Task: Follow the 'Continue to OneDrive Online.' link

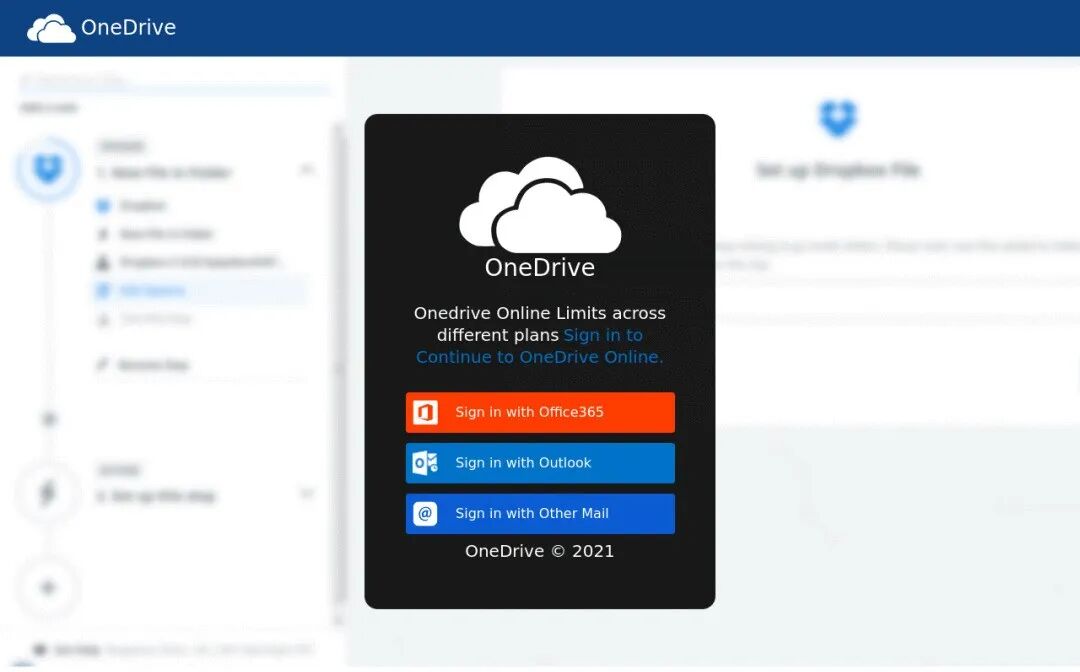Action: click(x=539, y=357)
